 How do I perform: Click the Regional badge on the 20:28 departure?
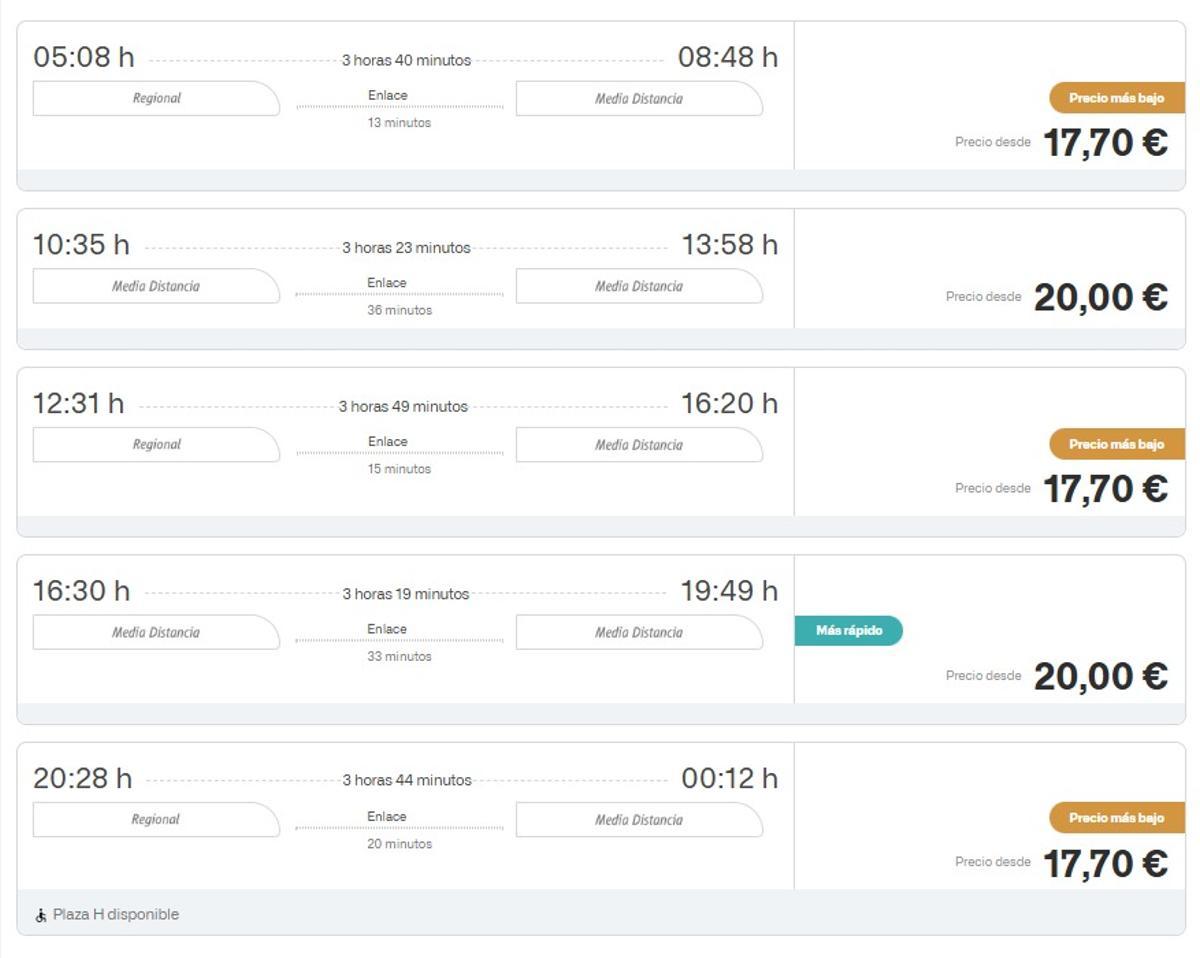click(156, 818)
